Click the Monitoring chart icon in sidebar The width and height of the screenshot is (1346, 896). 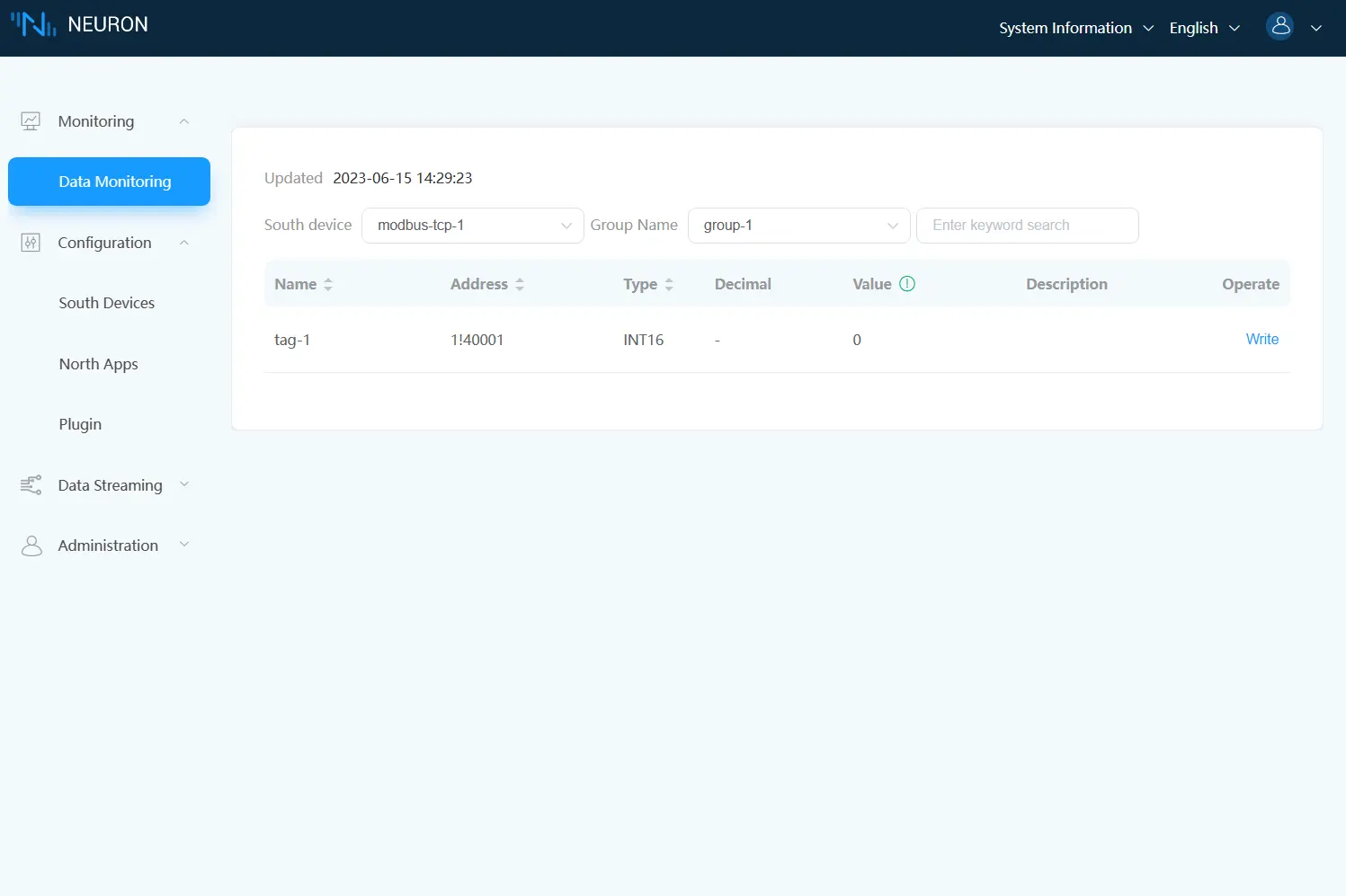click(31, 121)
